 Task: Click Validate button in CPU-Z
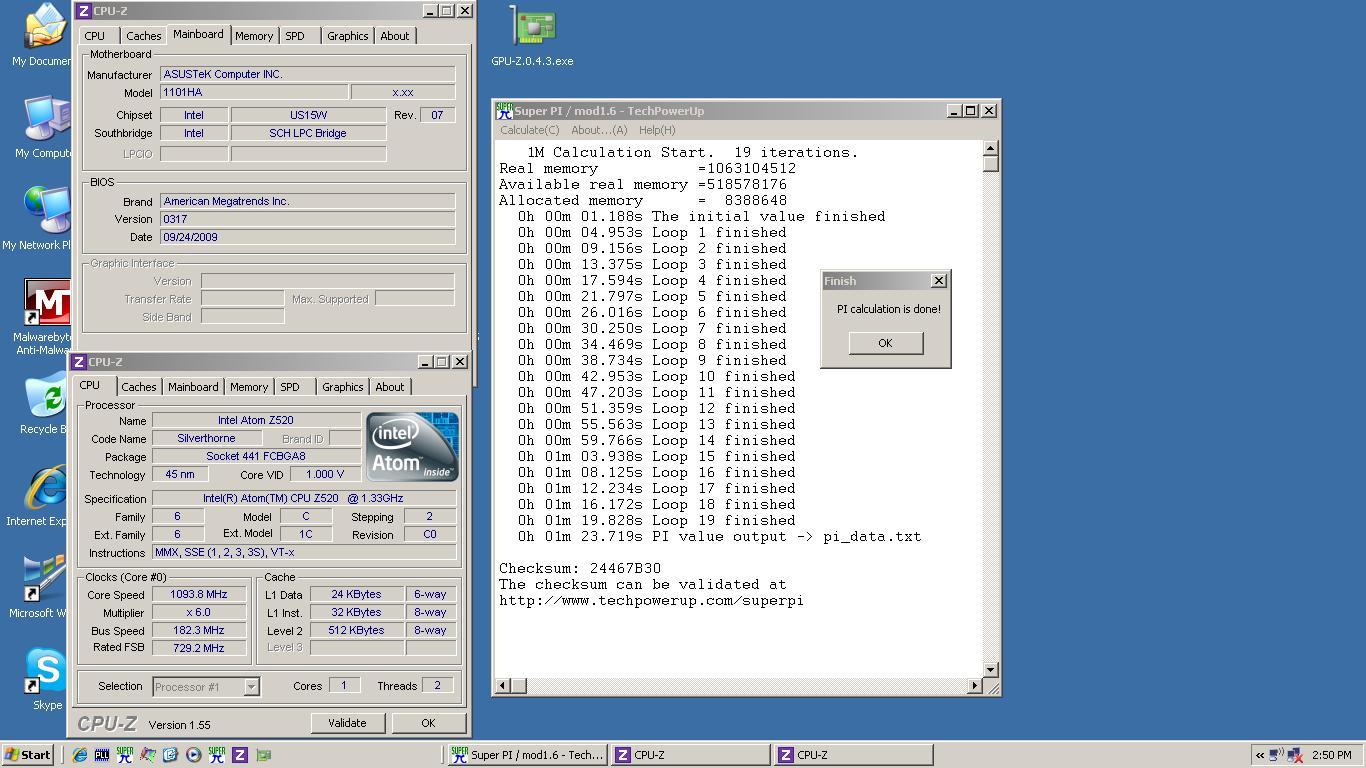pyautogui.click(x=347, y=723)
